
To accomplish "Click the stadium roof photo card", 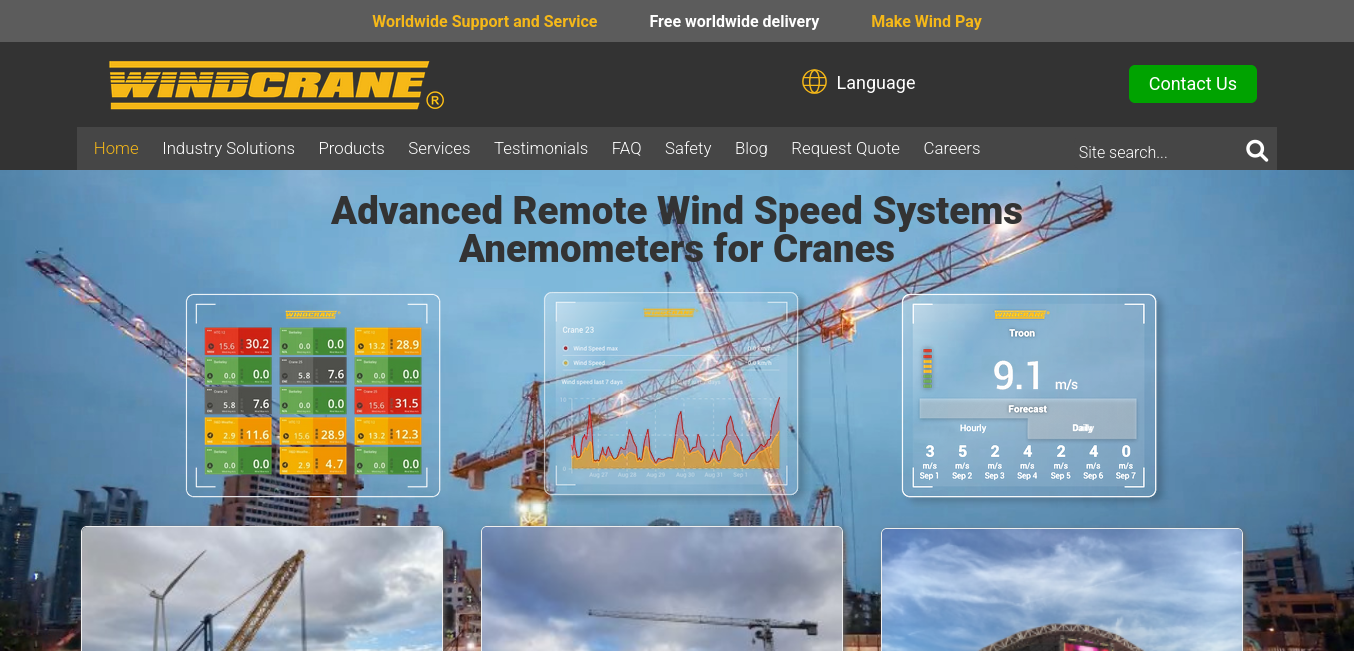I will click(1062, 589).
